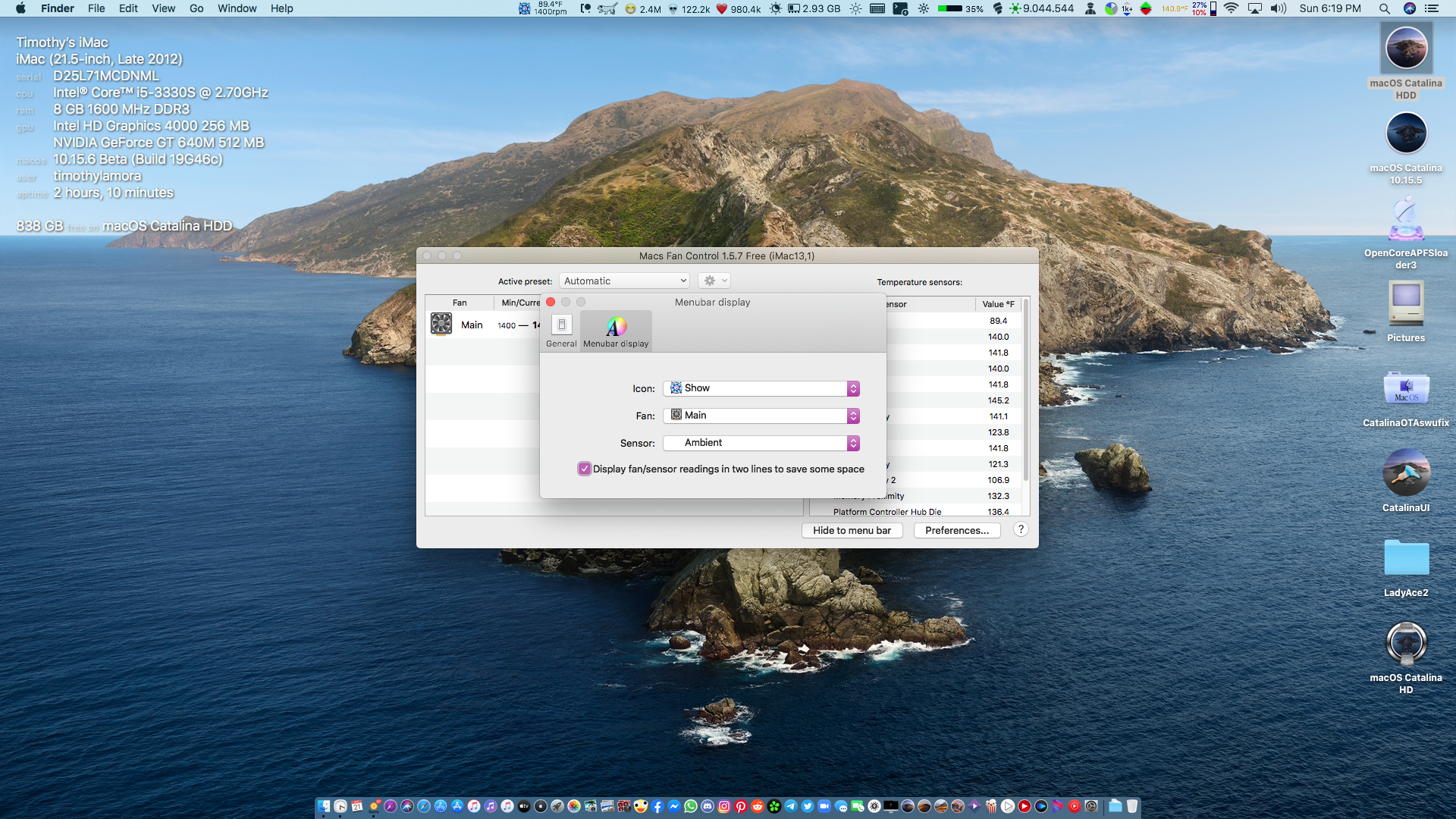Open AirPlay display menu icon

[1255, 8]
